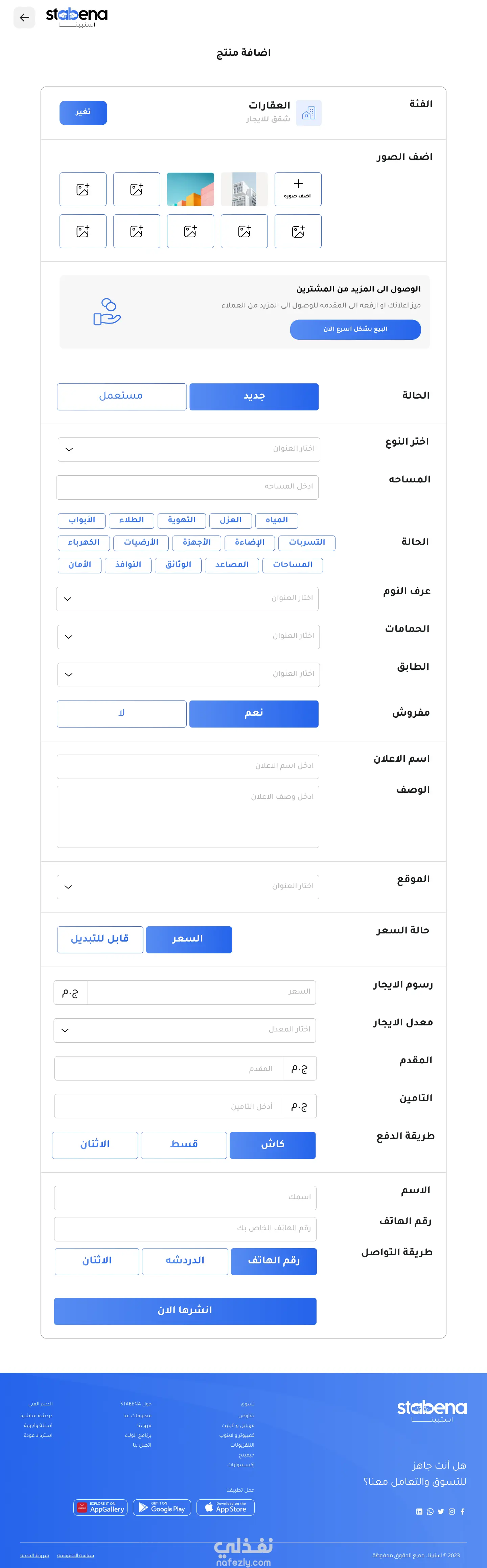This screenshot has width=487, height=1568.
Task: Click the colorful building photo thumbnail
Action: (190, 189)
